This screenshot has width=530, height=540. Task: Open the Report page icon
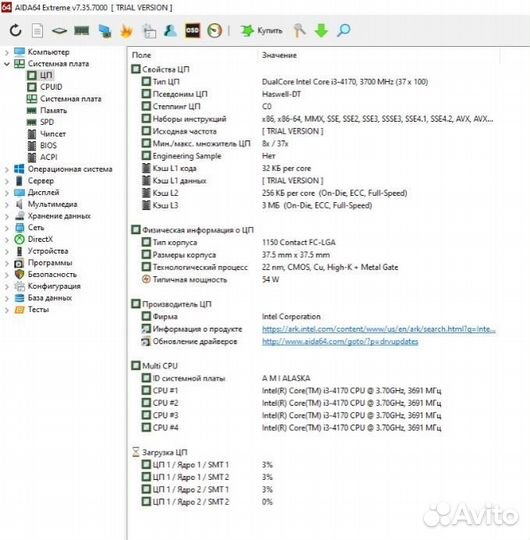pos(37,31)
